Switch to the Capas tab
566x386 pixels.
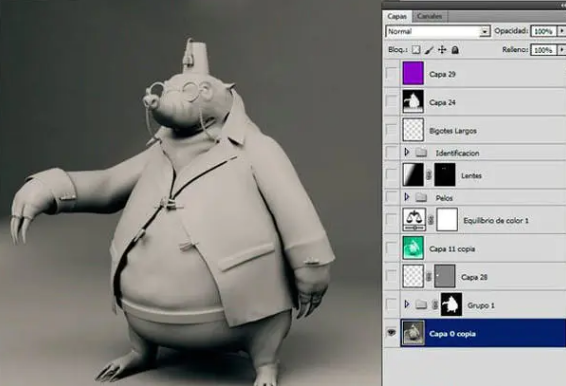point(397,16)
